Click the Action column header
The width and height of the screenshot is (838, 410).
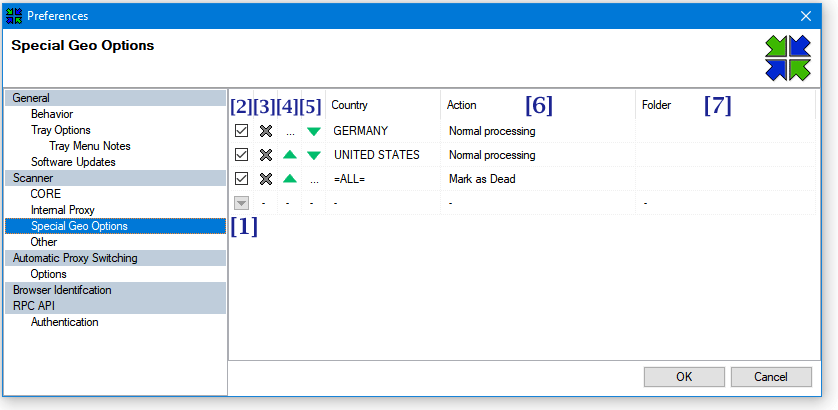pyautogui.click(x=538, y=105)
